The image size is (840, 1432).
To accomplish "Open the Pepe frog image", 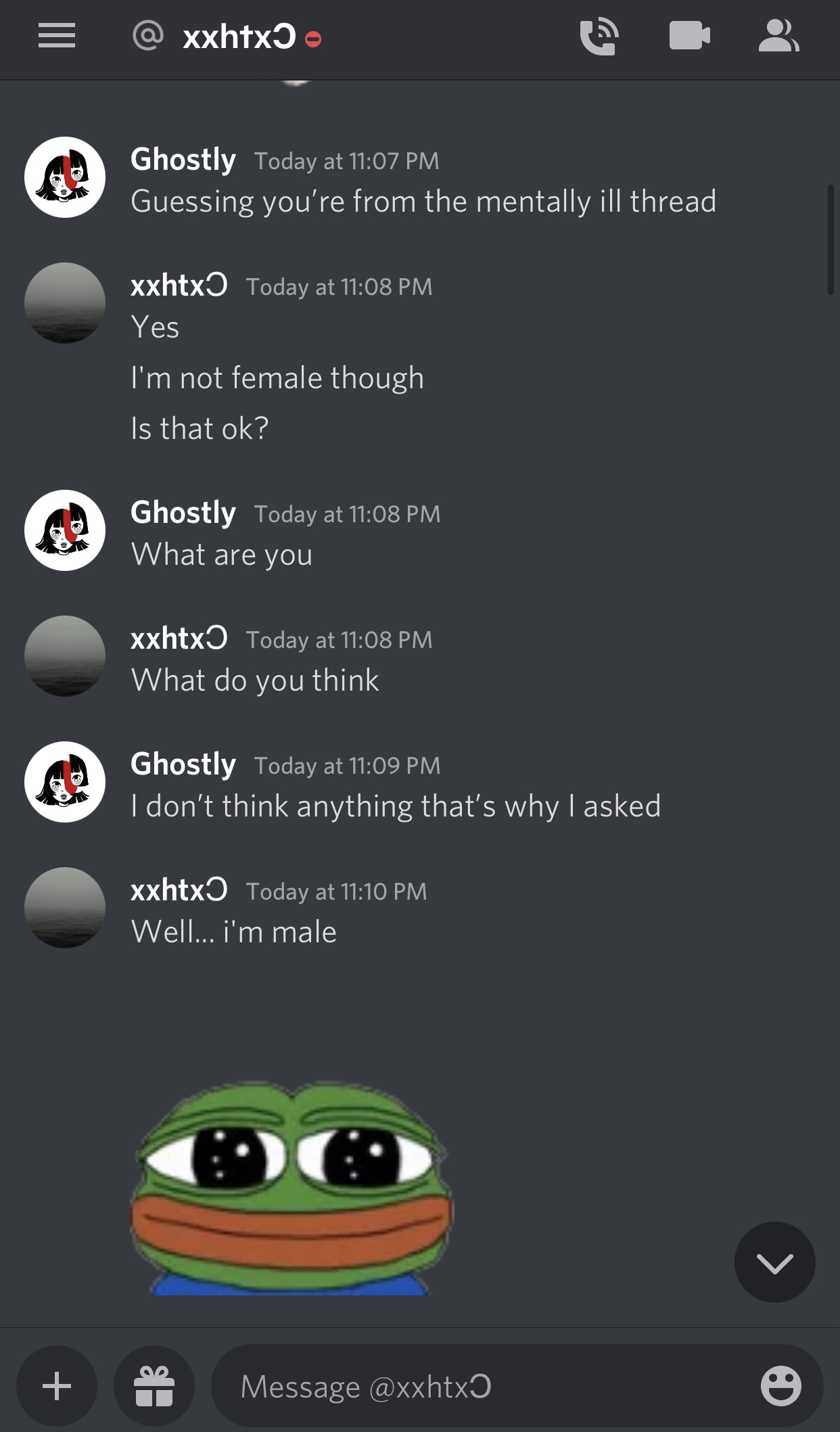I will coord(291,1188).
